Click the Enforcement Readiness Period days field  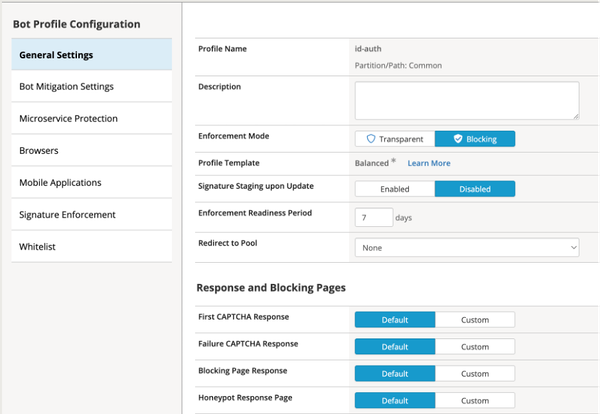pyautogui.click(x=373, y=217)
